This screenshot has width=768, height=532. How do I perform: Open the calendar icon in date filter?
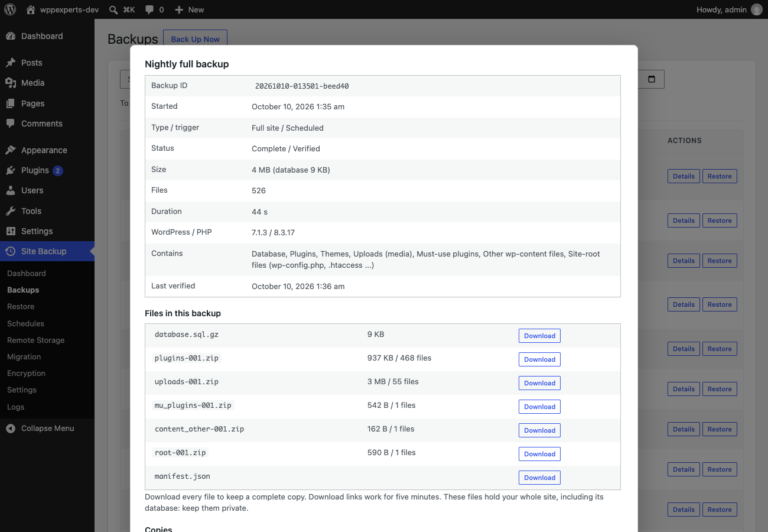click(651, 79)
